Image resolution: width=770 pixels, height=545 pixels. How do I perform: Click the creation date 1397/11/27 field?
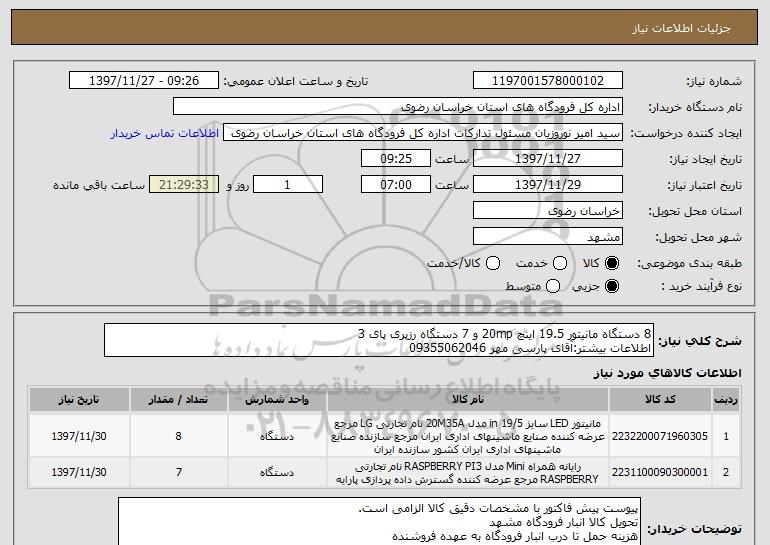pyautogui.click(x=548, y=159)
